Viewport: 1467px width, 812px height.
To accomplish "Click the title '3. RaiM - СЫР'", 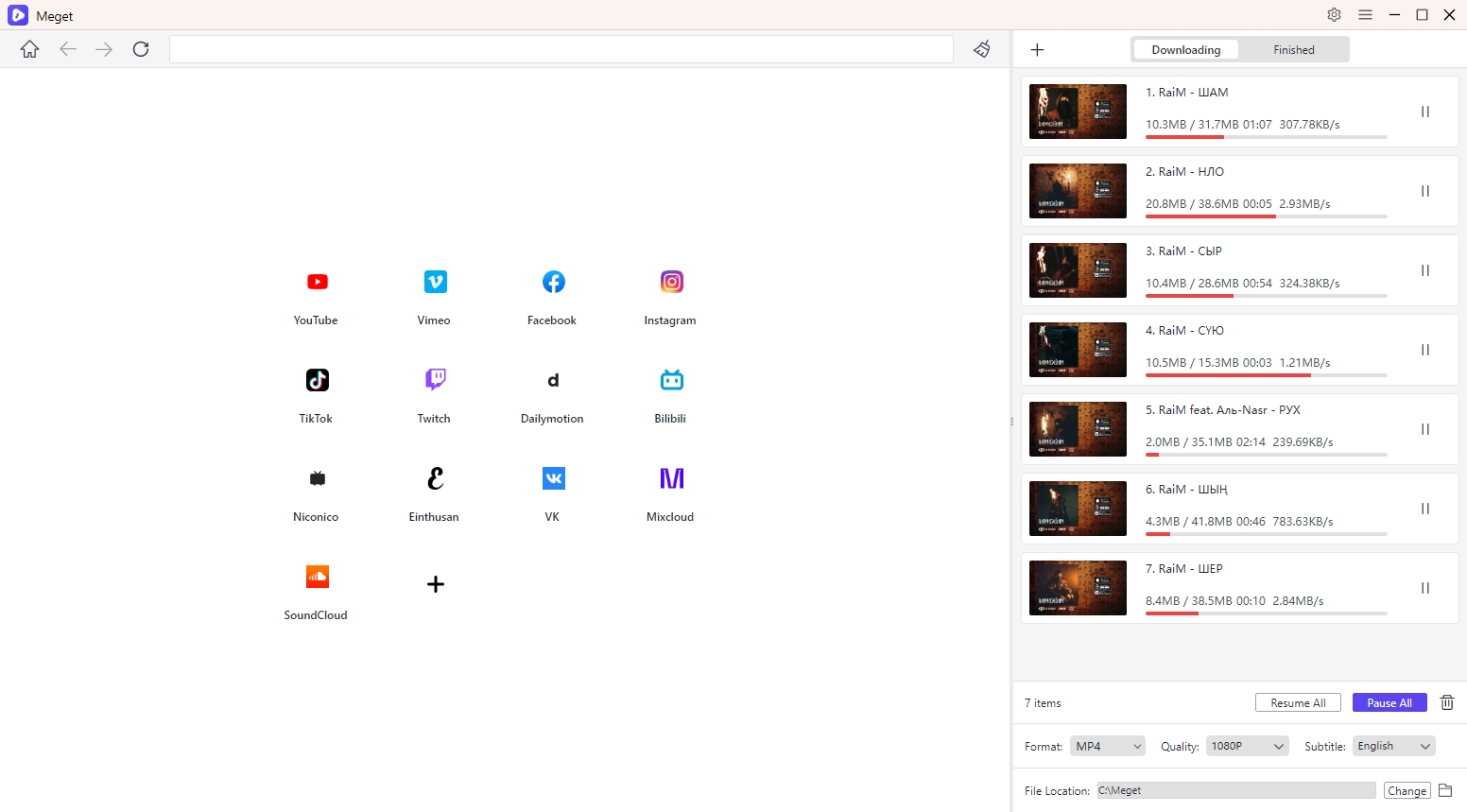I will pyautogui.click(x=1183, y=251).
